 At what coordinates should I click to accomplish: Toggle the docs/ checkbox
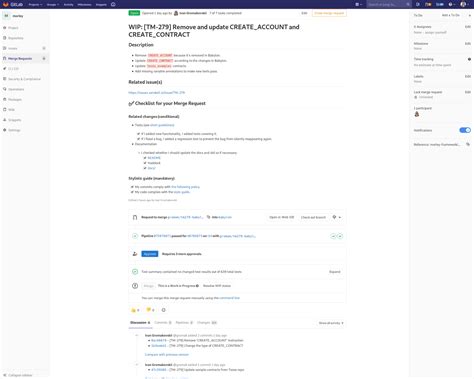(x=145, y=168)
